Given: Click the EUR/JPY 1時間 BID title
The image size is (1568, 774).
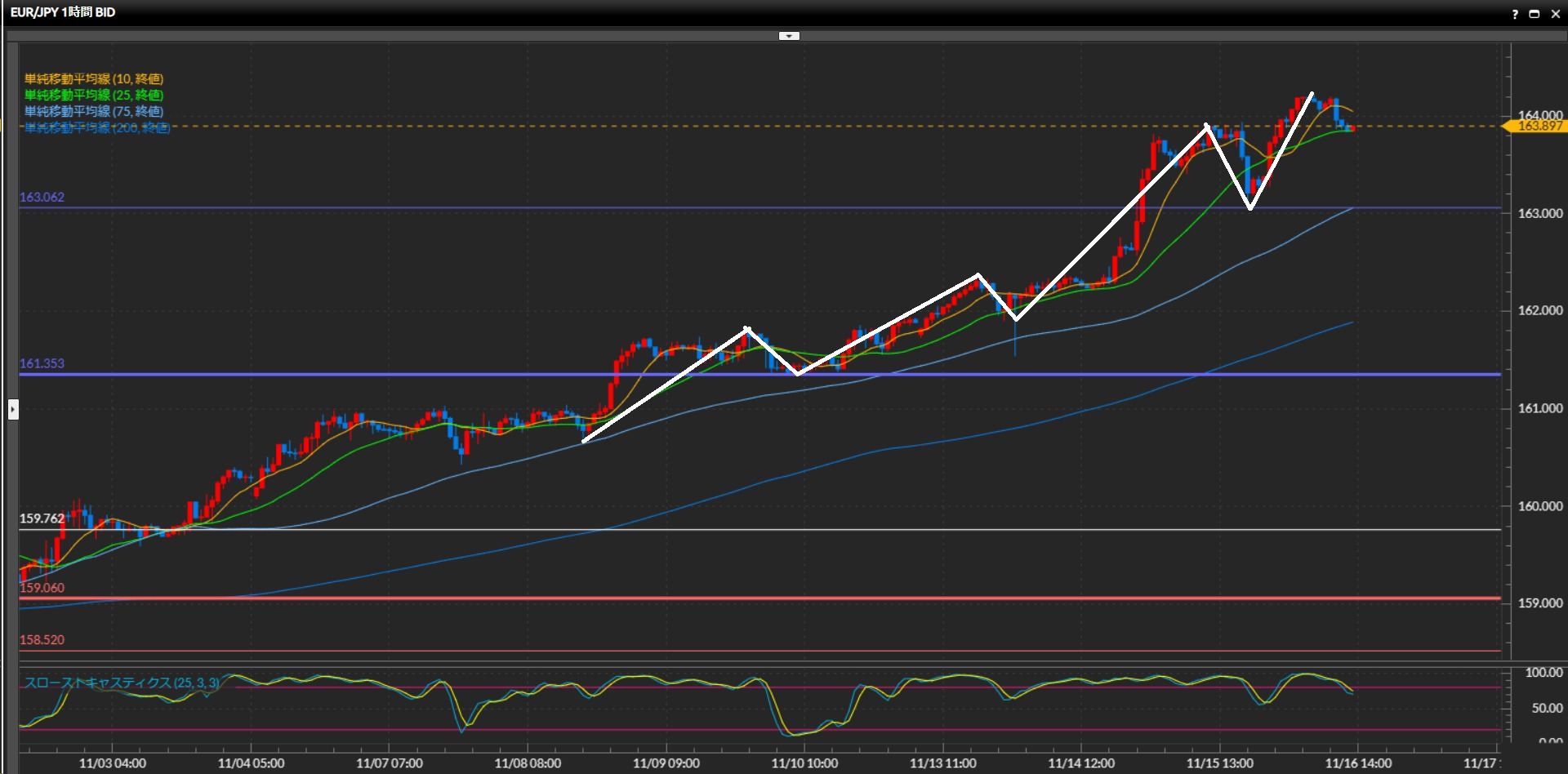Looking at the screenshot, I should [63, 12].
